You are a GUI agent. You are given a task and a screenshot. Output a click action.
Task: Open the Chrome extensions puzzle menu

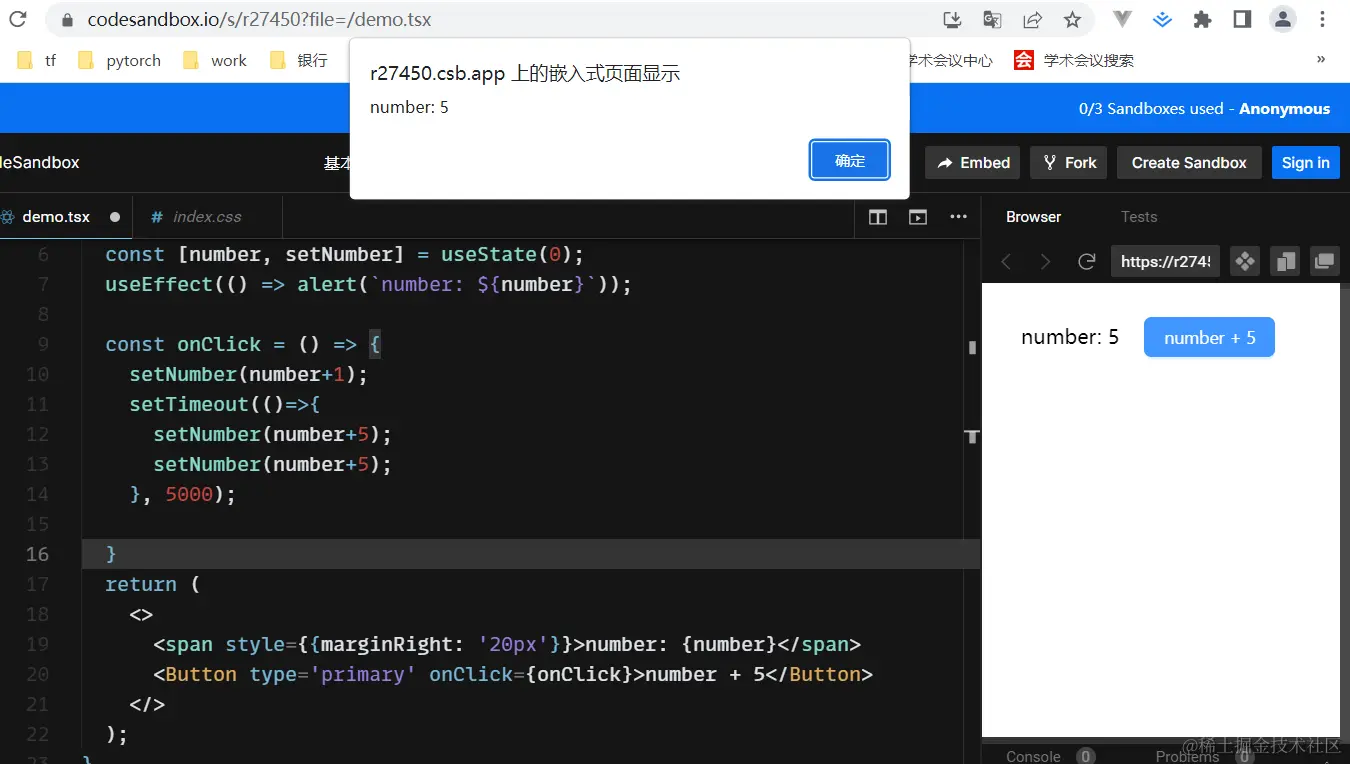[1202, 19]
